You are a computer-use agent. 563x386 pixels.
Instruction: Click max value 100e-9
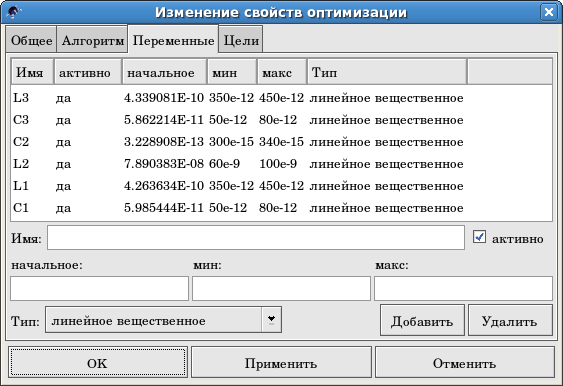(x=278, y=164)
